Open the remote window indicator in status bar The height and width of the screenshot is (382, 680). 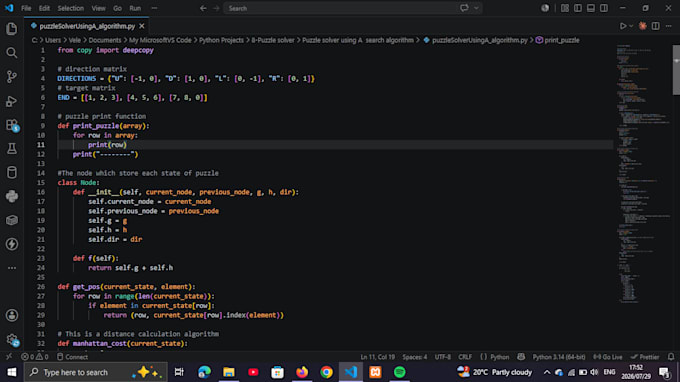tap(9, 357)
